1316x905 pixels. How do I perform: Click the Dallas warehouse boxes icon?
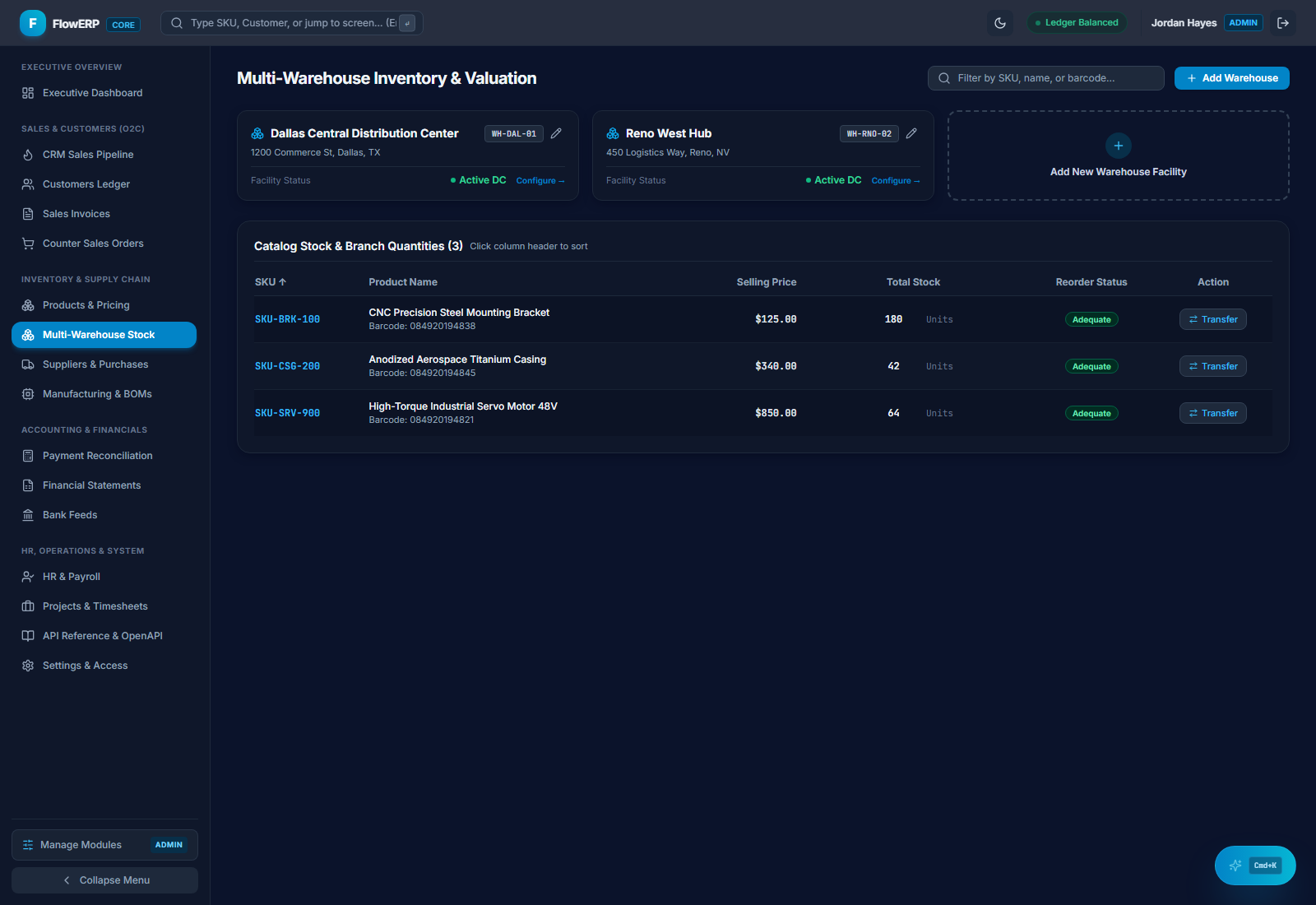tap(257, 133)
